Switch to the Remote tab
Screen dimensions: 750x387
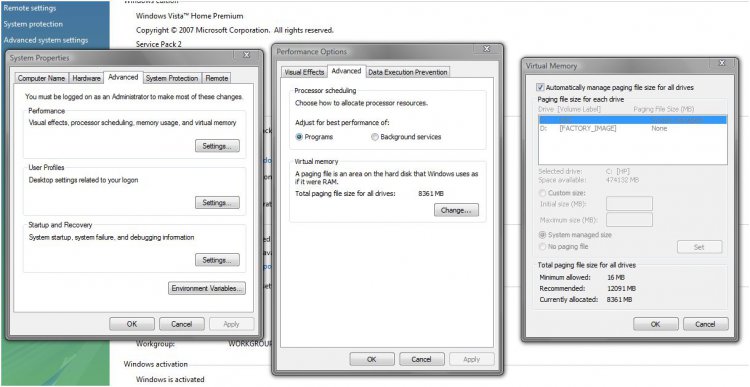tap(217, 78)
